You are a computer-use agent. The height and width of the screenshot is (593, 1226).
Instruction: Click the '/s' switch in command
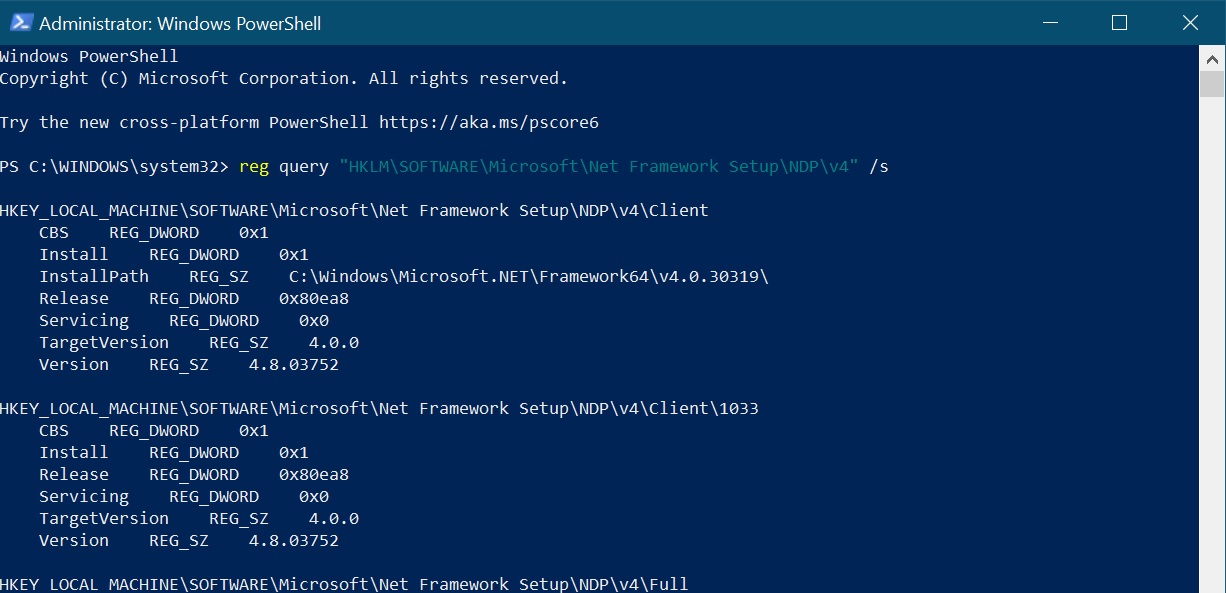879,166
